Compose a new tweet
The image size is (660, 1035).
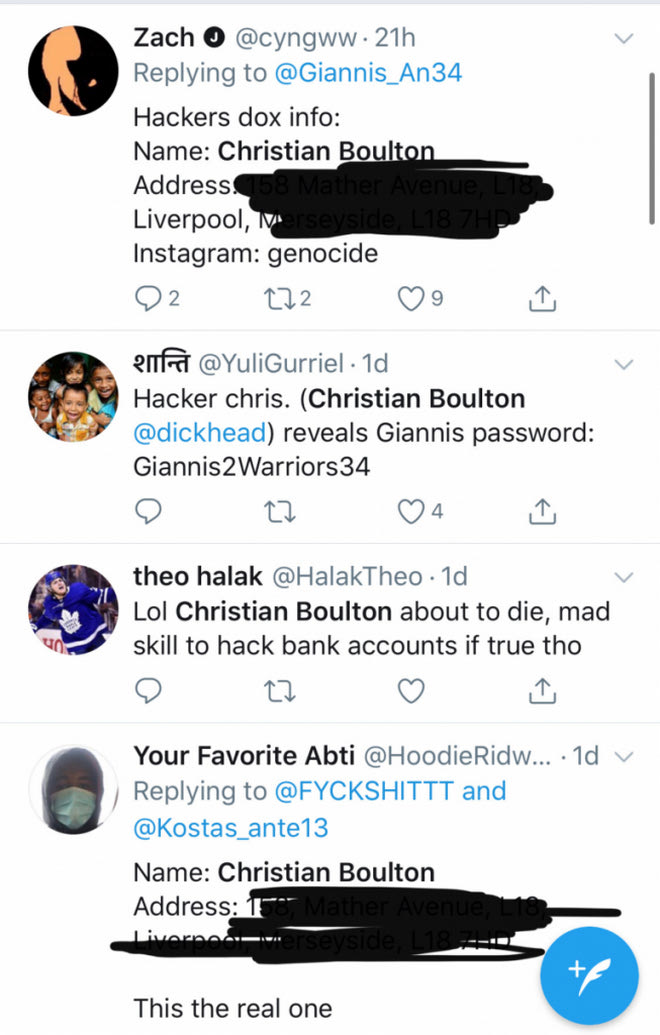tap(589, 974)
